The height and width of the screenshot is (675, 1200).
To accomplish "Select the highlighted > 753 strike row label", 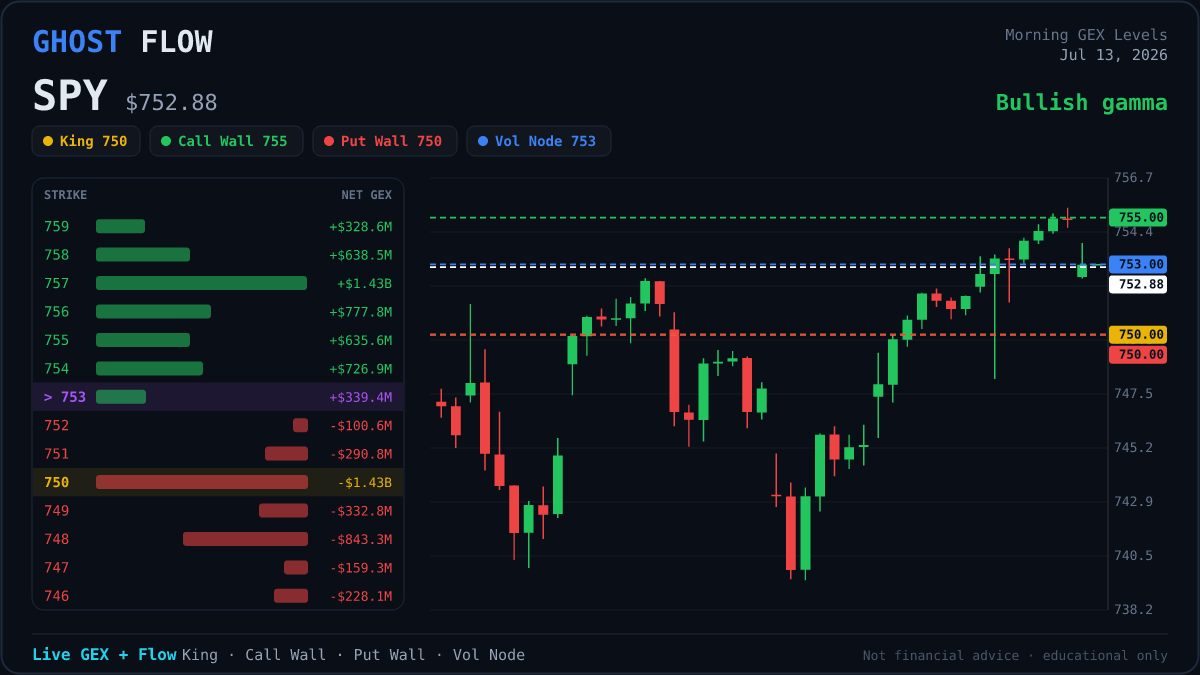I will pos(65,397).
